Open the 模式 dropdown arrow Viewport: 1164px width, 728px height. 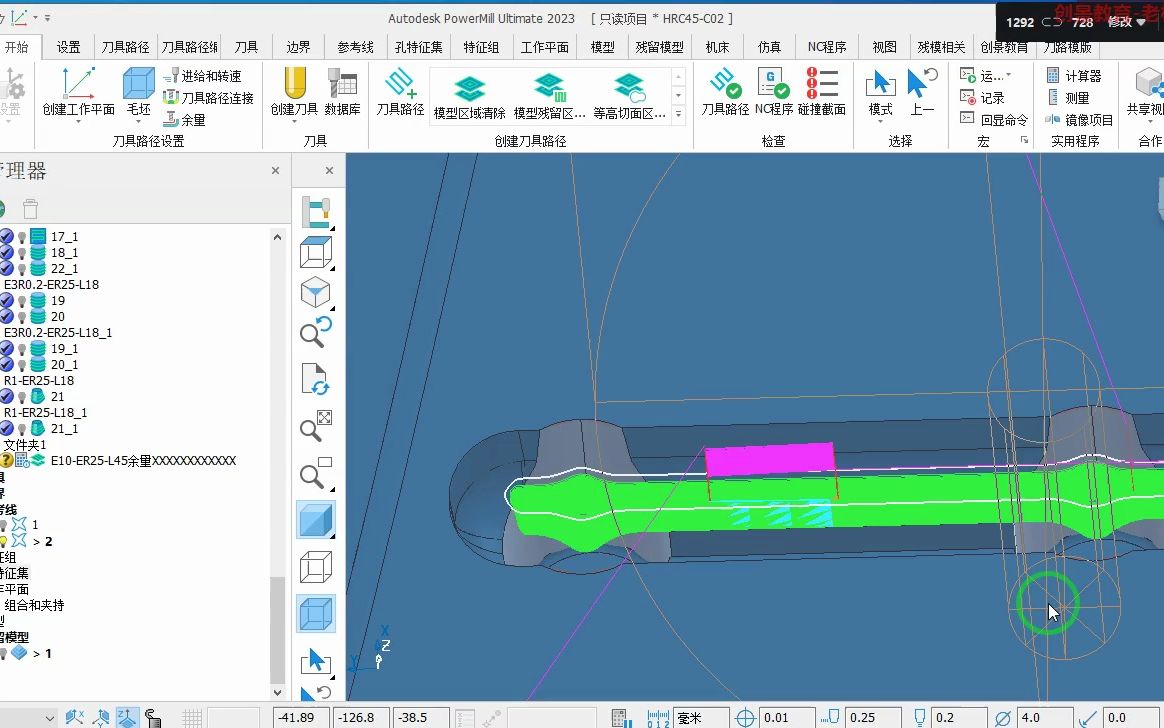tap(880, 122)
